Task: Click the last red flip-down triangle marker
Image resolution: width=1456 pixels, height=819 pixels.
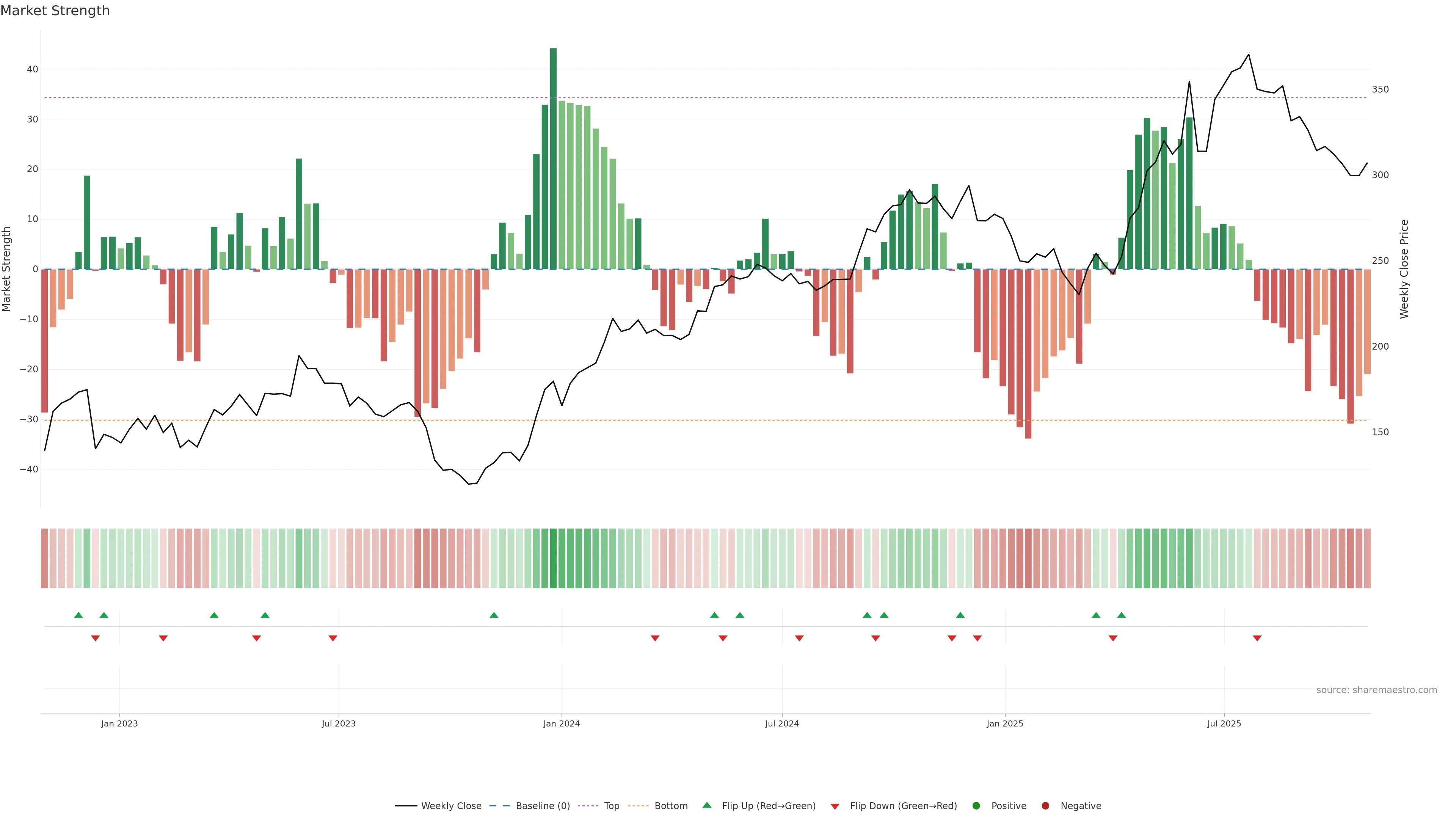Action: coord(1257,638)
